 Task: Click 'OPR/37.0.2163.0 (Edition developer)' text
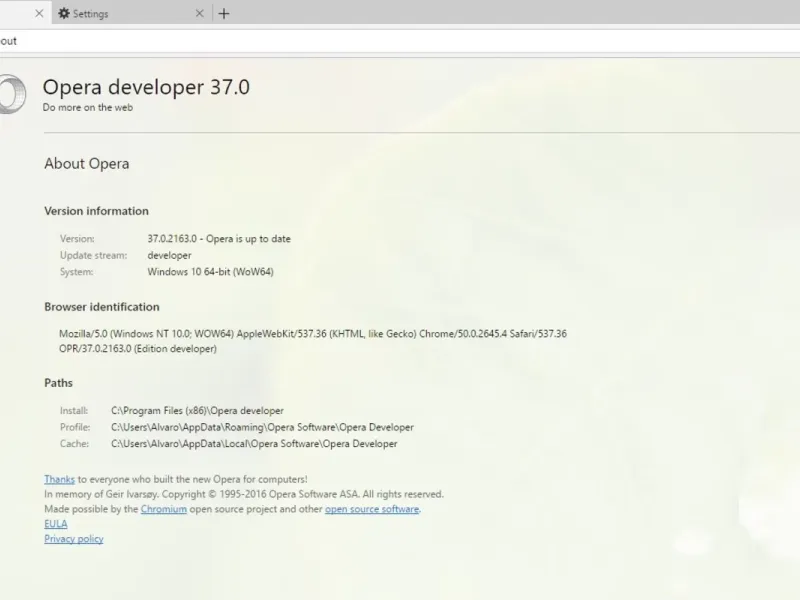[x=138, y=349]
